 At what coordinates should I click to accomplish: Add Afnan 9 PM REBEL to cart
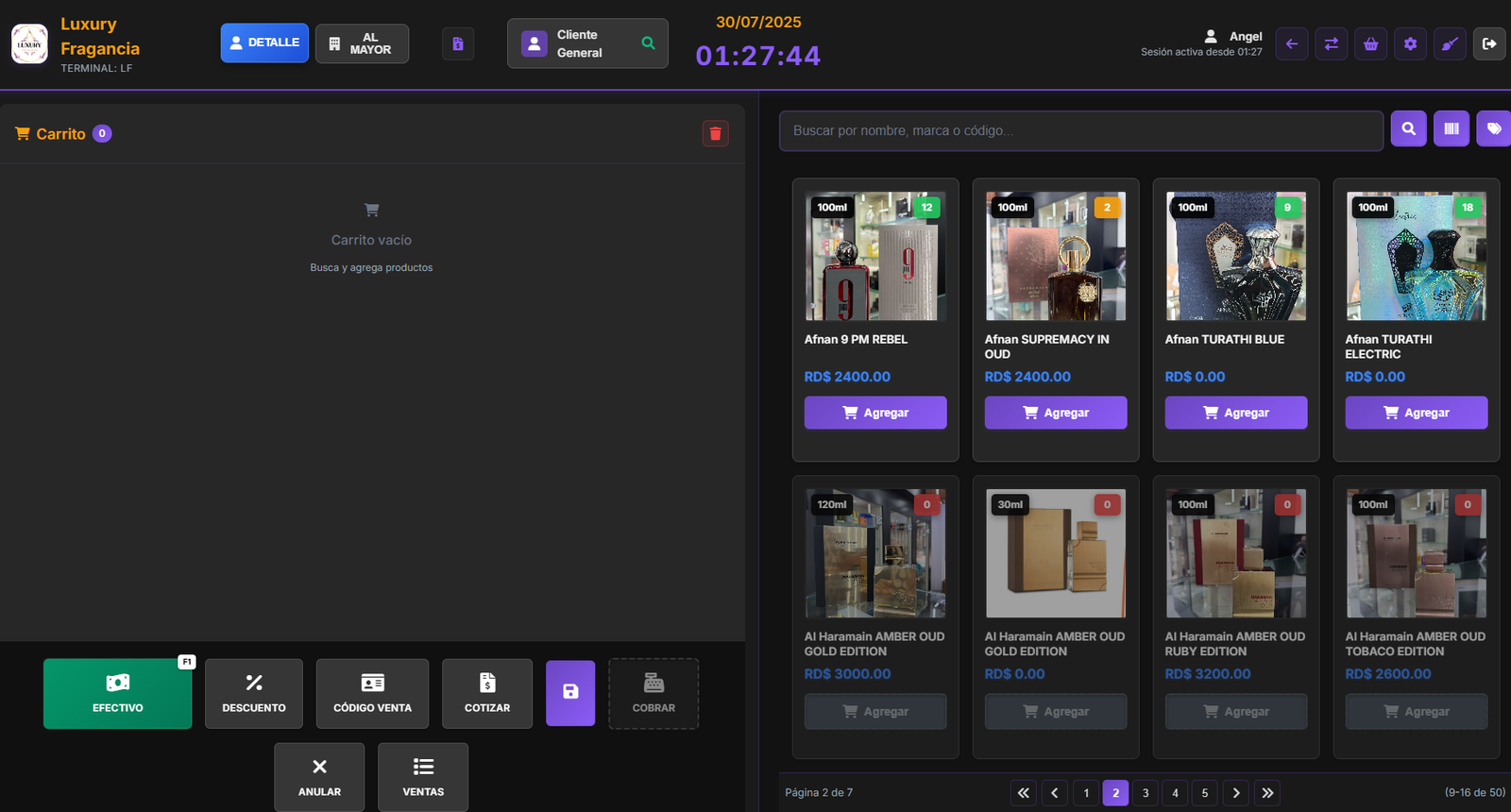pyautogui.click(x=874, y=413)
